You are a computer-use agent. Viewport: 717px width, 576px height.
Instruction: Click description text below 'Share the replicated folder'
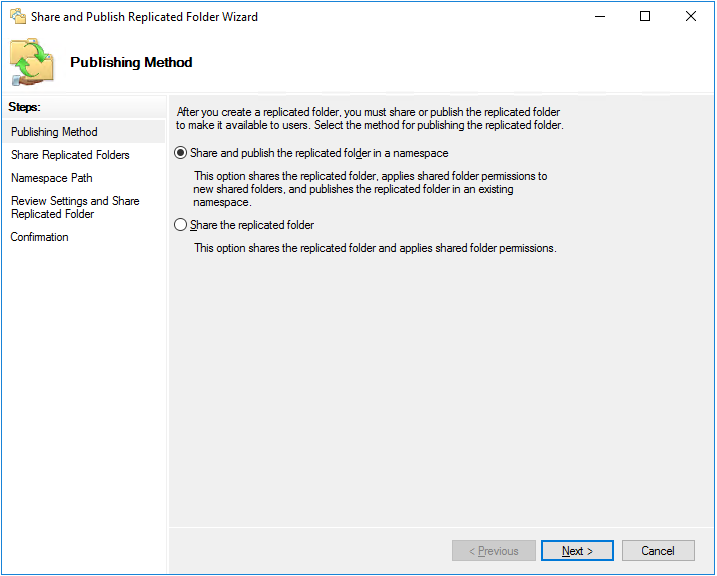[x=375, y=248]
